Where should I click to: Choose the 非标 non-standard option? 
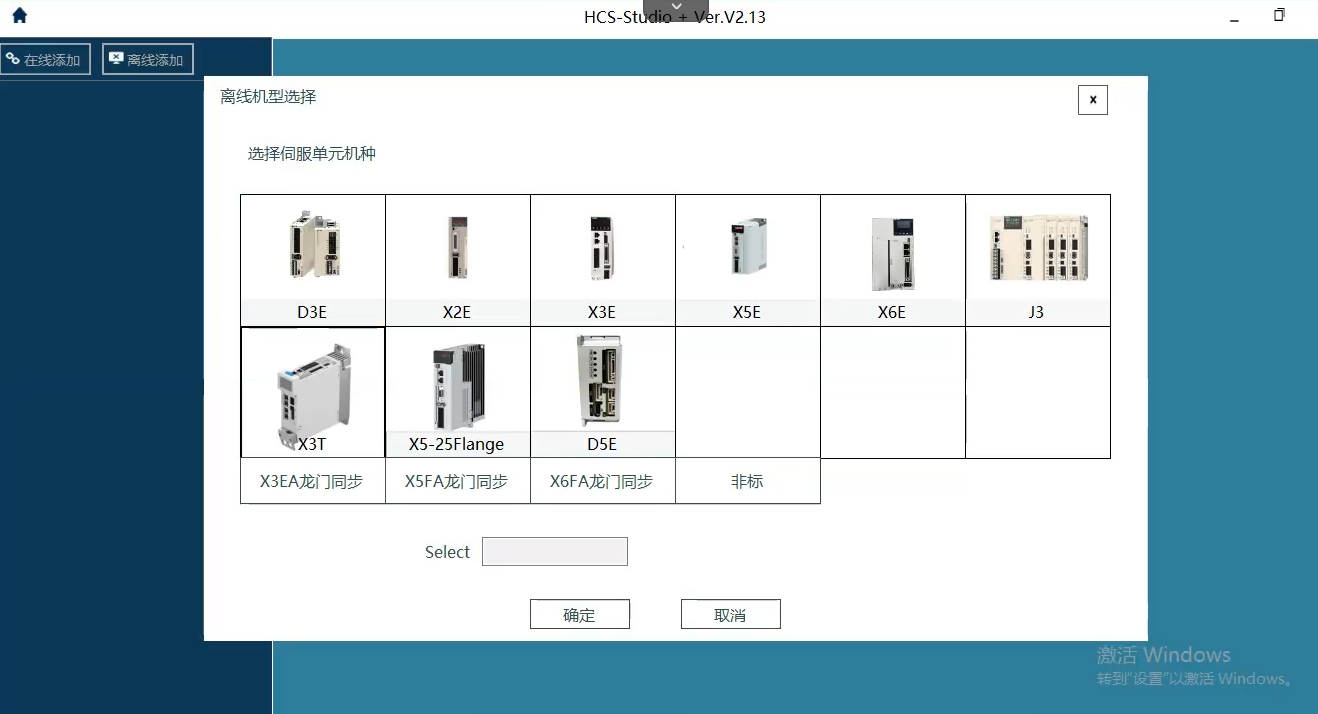(748, 481)
